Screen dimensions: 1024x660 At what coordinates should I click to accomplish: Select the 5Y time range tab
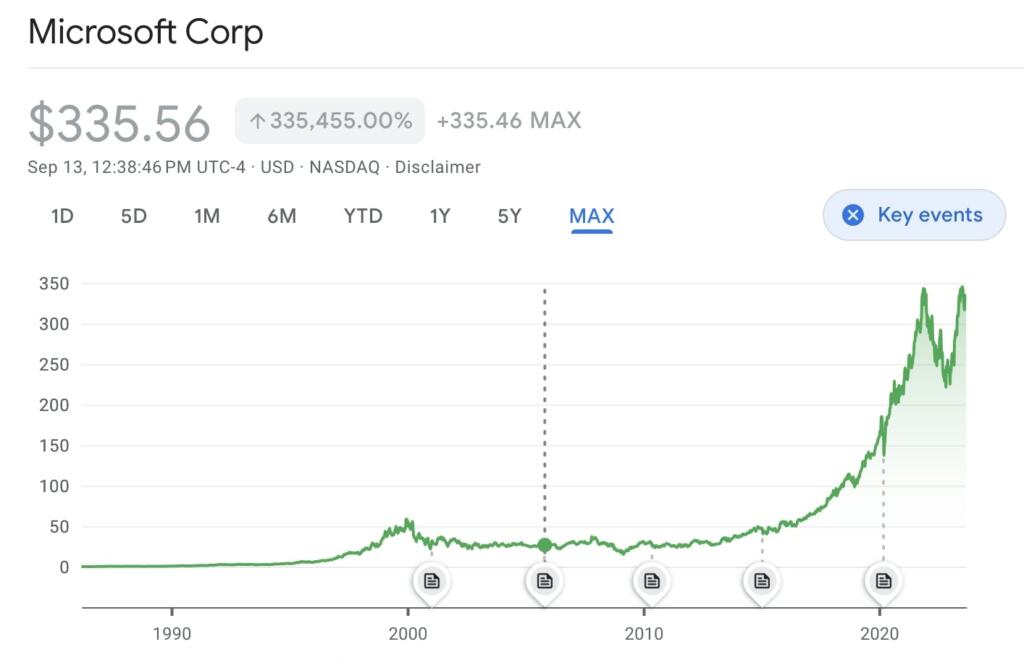tap(510, 216)
